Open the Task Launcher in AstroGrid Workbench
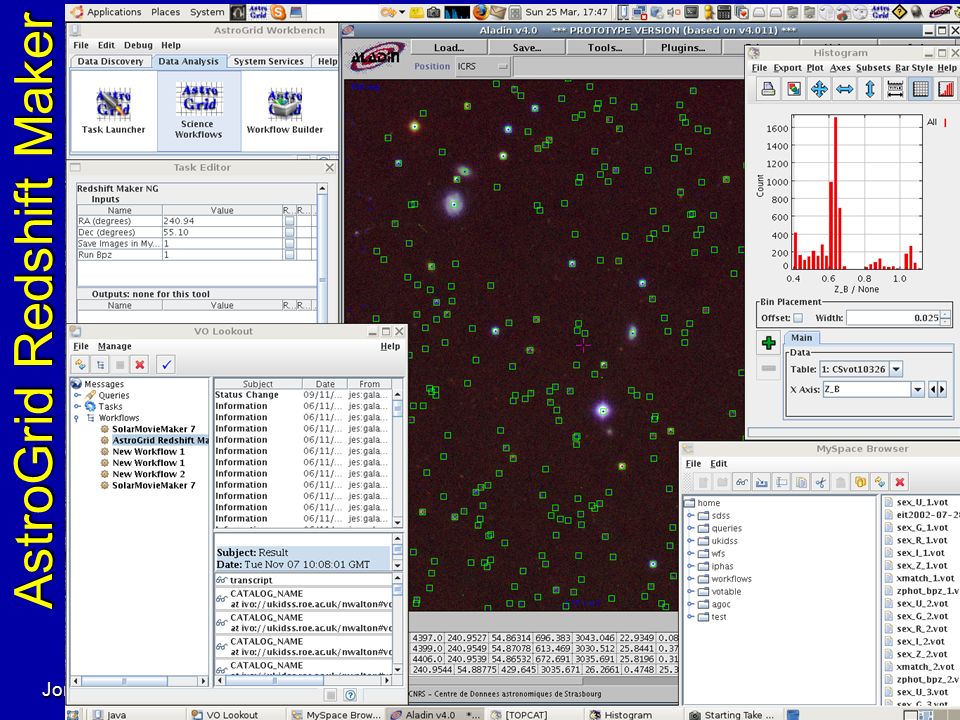 pos(113,111)
